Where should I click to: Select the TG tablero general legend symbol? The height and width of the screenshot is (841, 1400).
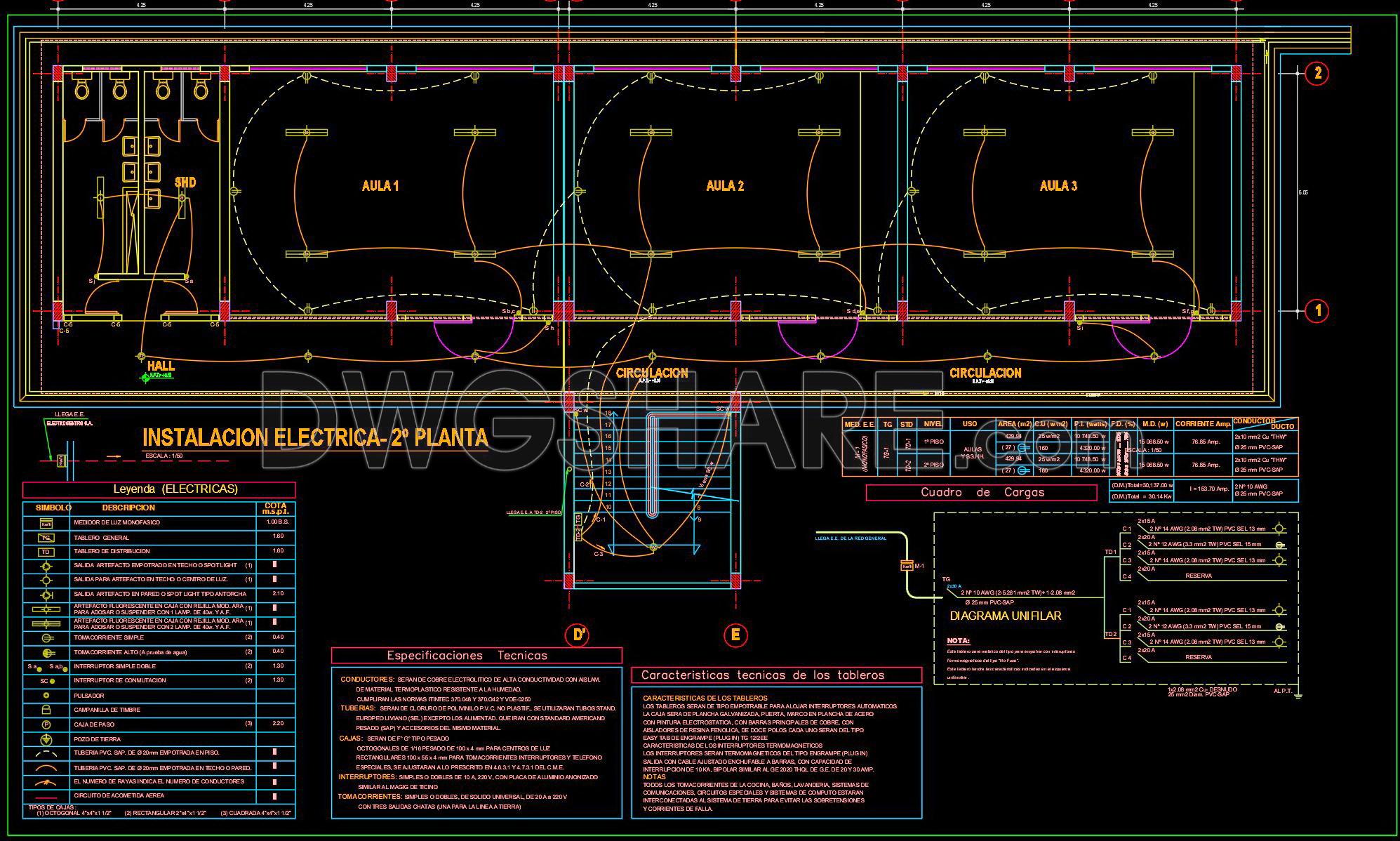(46, 538)
